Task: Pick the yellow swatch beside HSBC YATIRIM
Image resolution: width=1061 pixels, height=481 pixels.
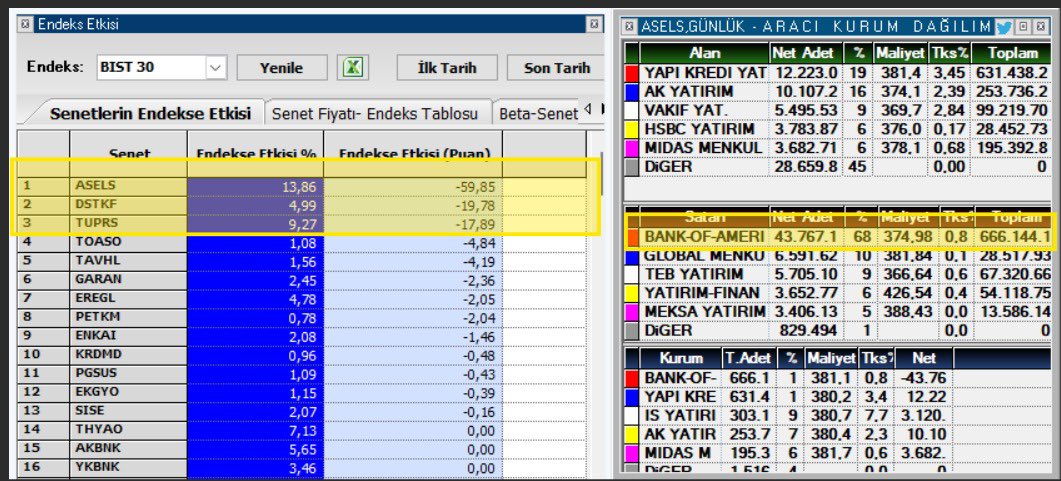Action: pyautogui.click(x=632, y=129)
